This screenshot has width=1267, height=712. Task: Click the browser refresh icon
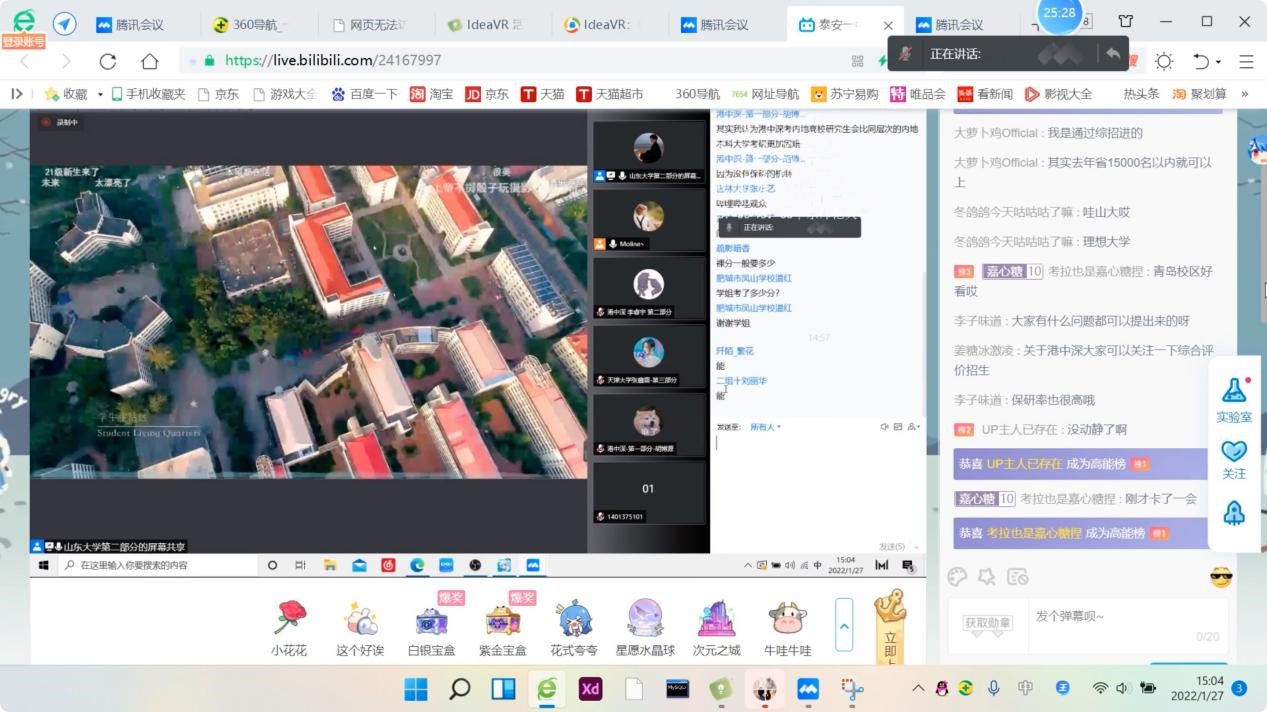point(108,61)
